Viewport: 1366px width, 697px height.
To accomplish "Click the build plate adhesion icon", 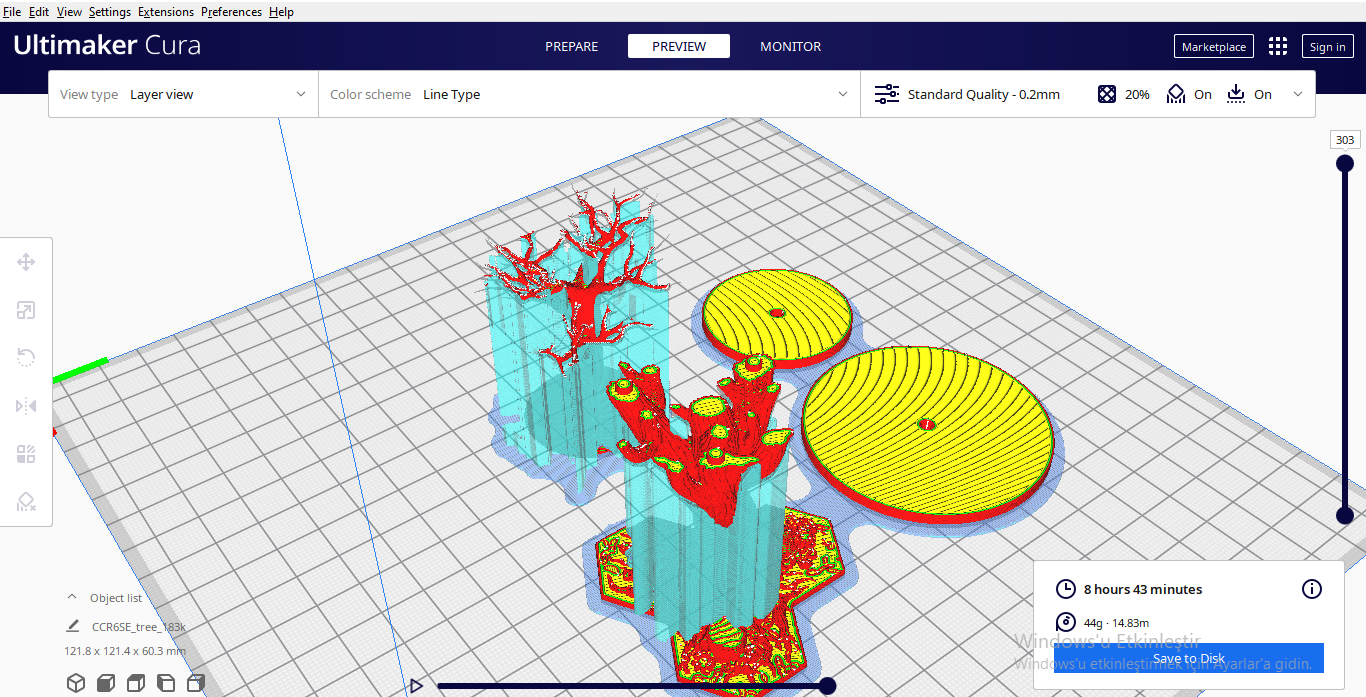I will coord(1235,93).
